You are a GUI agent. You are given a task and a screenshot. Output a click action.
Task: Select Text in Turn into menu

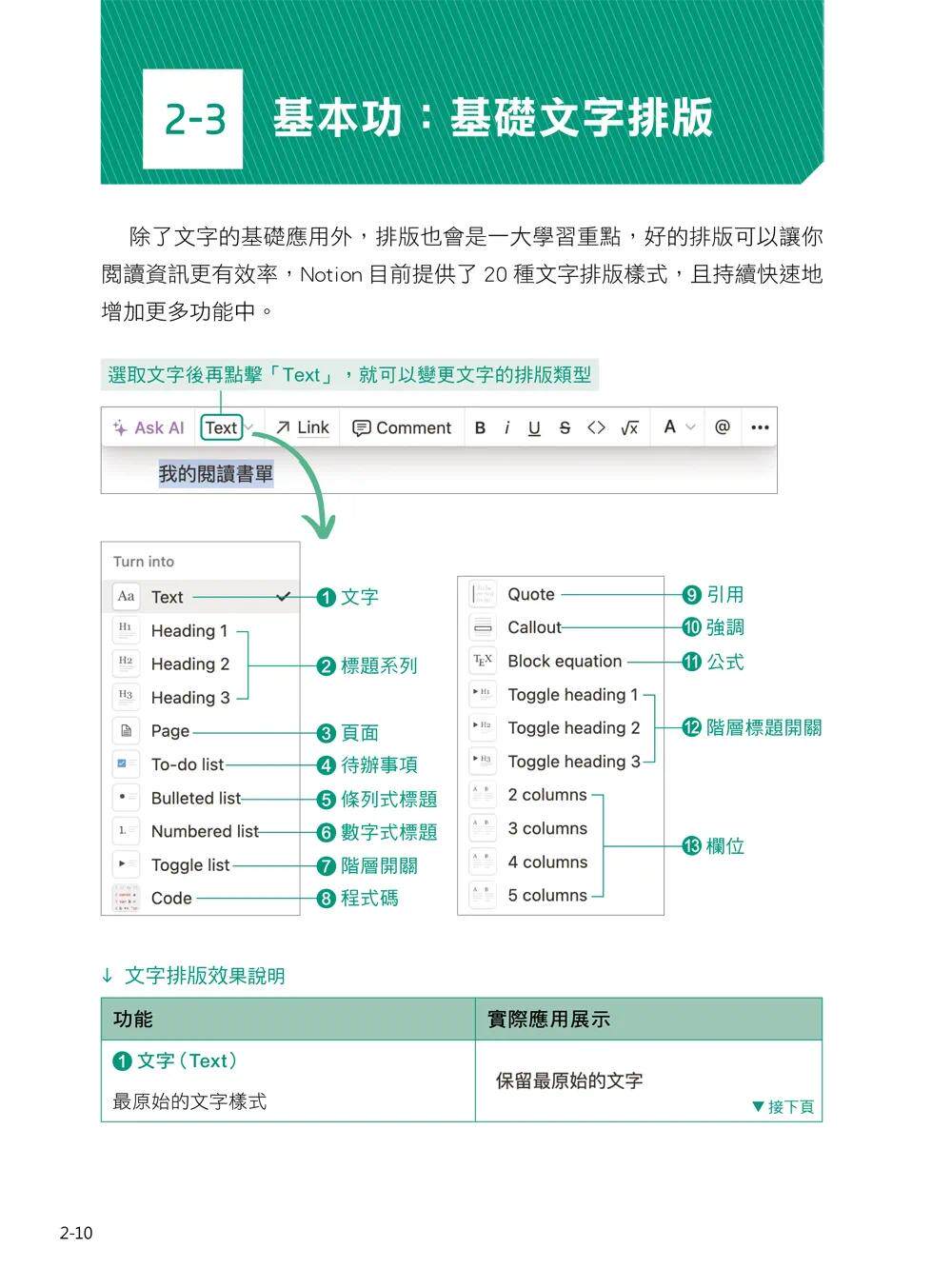[201, 597]
